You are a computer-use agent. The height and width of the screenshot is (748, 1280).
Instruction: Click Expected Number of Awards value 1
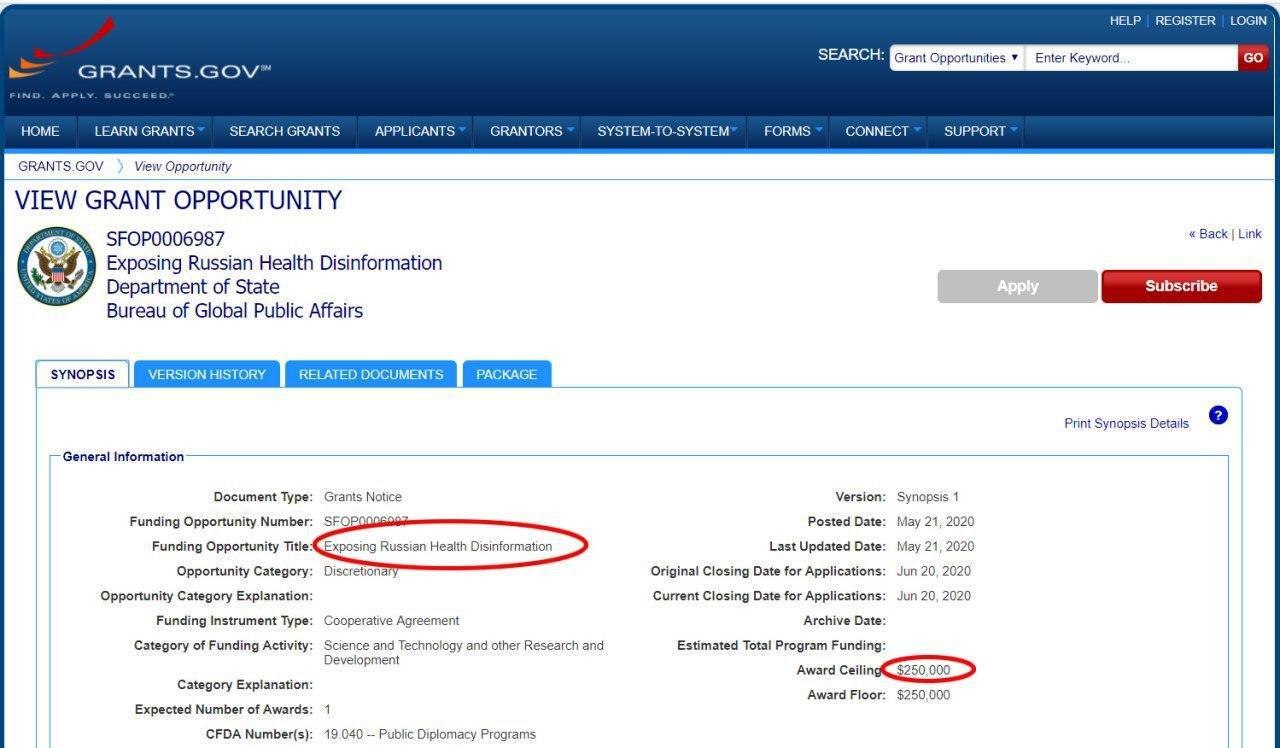tap(327, 710)
